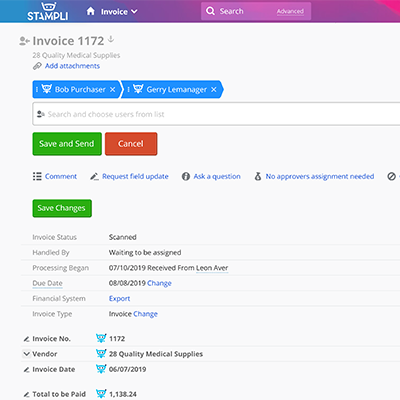The width and height of the screenshot is (400, 400).
Task: Open Advanced search options
Action: click(x=290, y=11)
